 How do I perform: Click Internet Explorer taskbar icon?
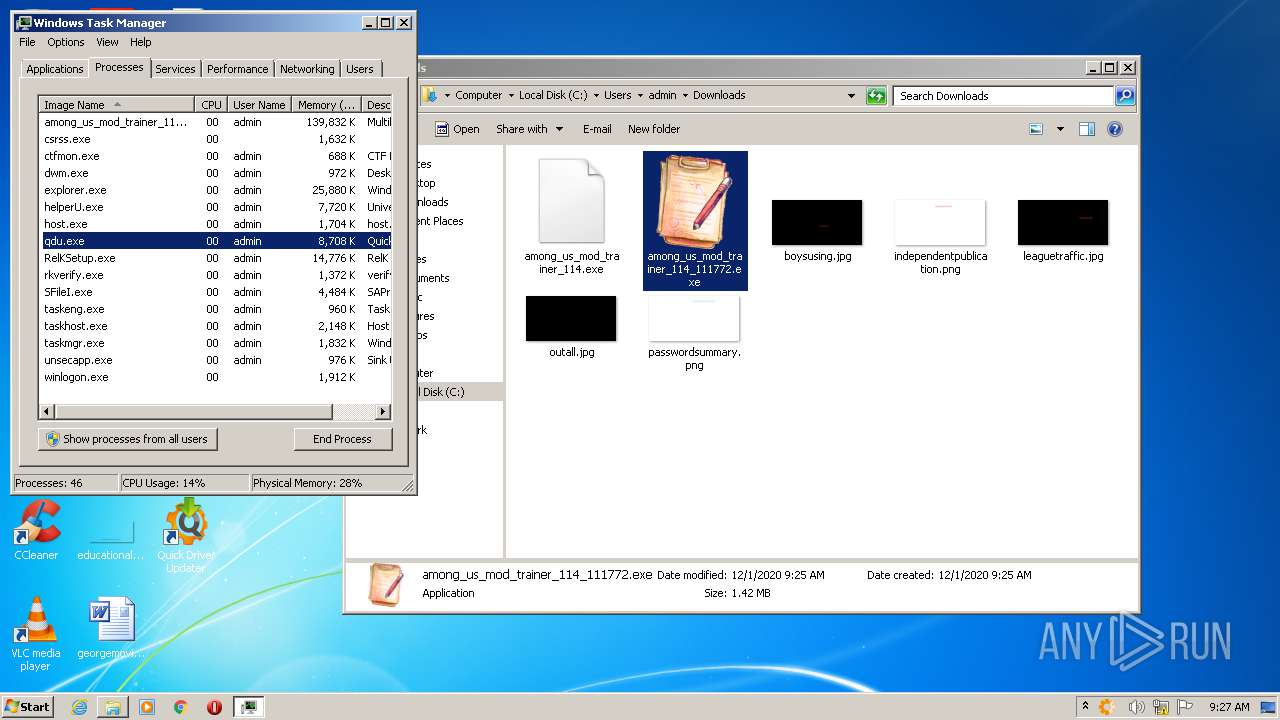[x=80, y=707]
